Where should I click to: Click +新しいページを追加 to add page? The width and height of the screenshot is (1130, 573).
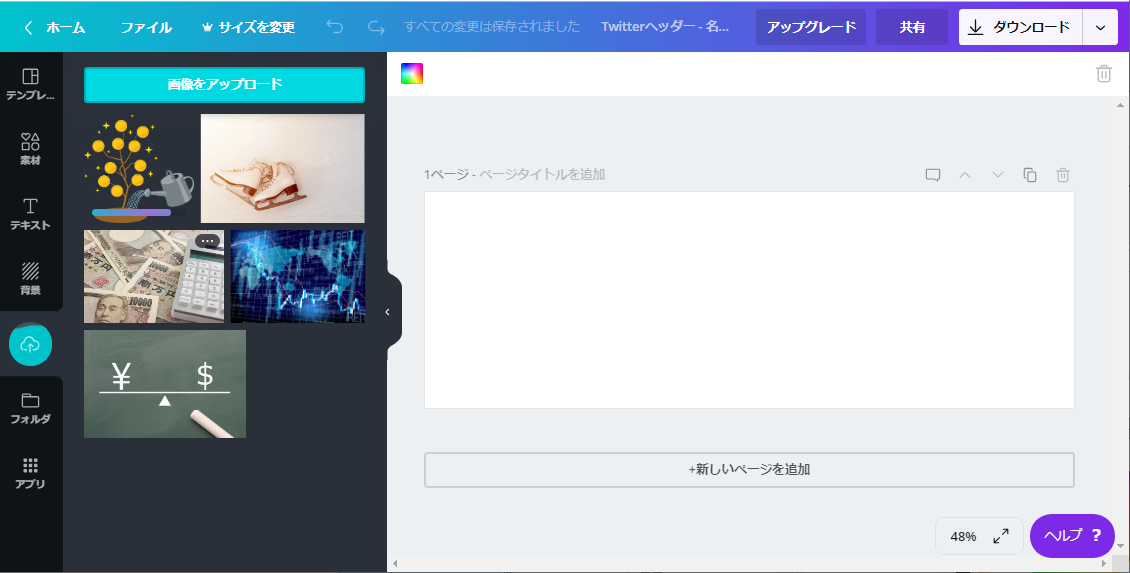[749, 469]
